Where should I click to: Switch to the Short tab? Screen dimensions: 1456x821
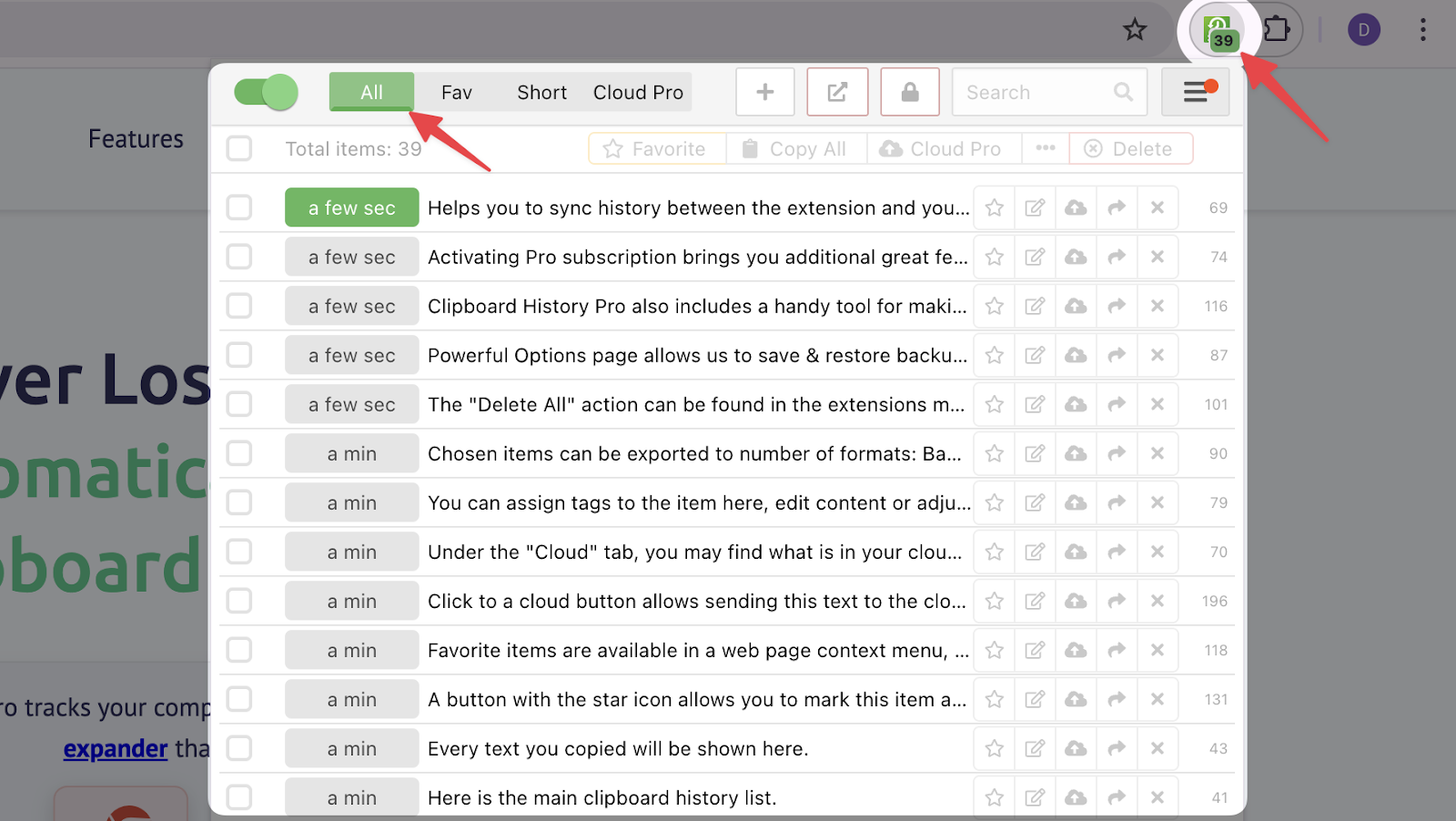coord(542,92)
